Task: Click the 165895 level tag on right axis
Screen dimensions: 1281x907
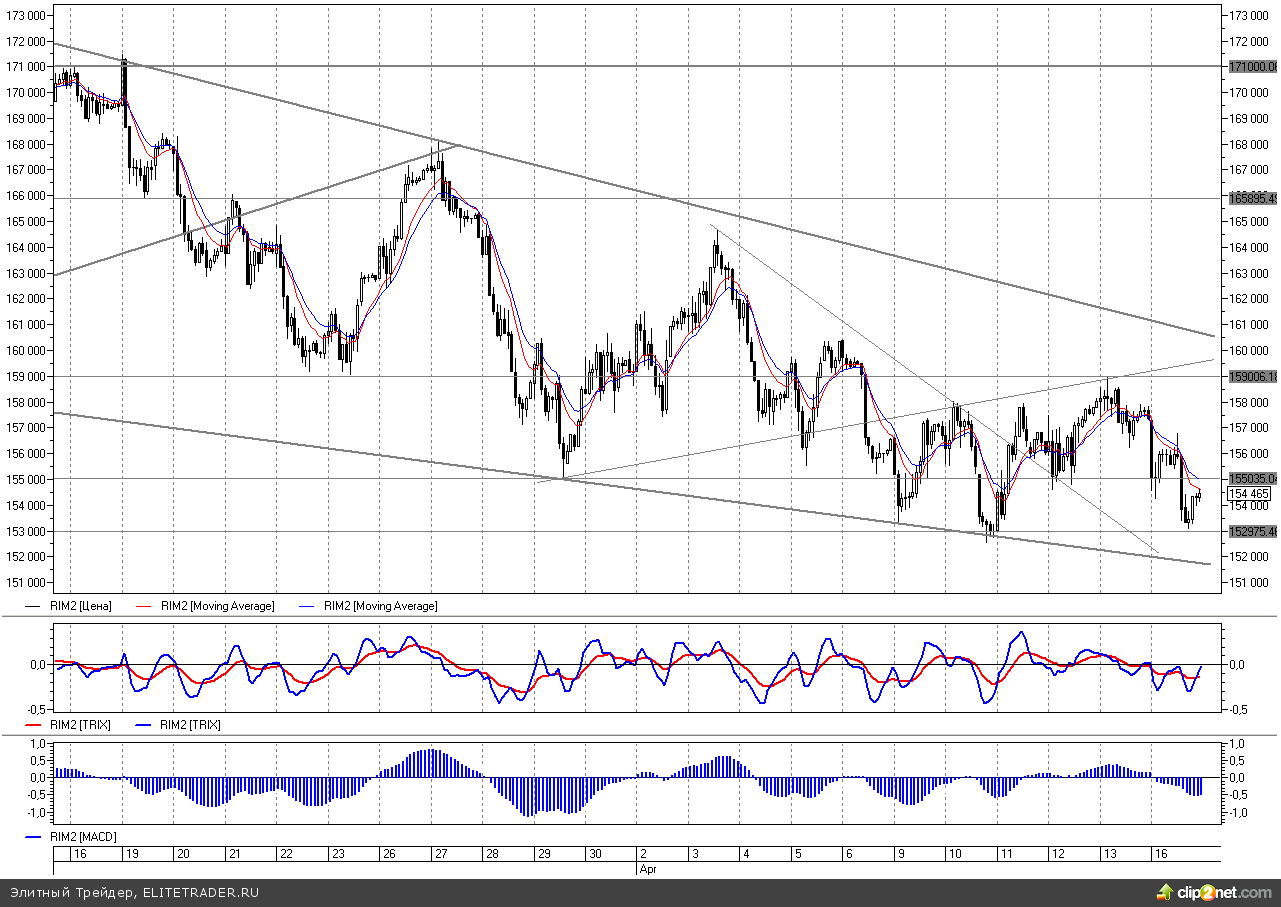Action: click(1253, 198)
